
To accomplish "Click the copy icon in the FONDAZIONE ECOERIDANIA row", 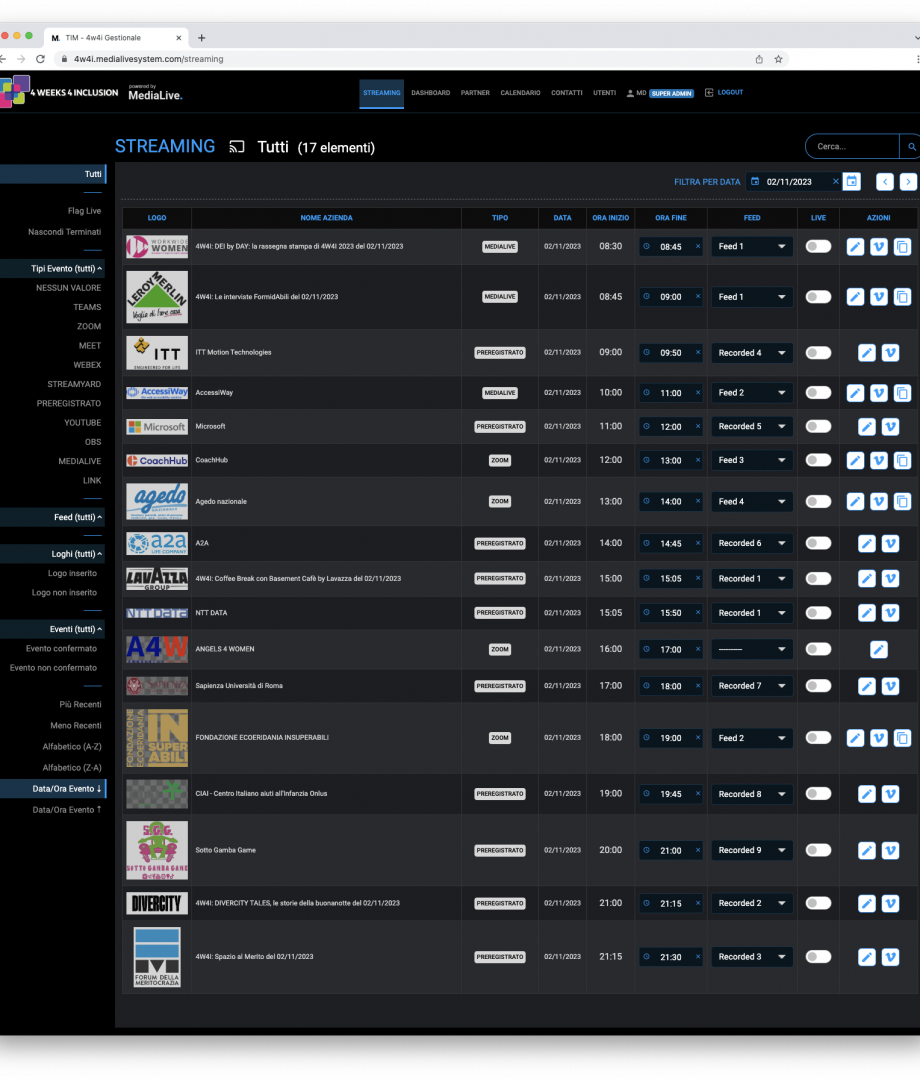I will (x=902, y=738).
